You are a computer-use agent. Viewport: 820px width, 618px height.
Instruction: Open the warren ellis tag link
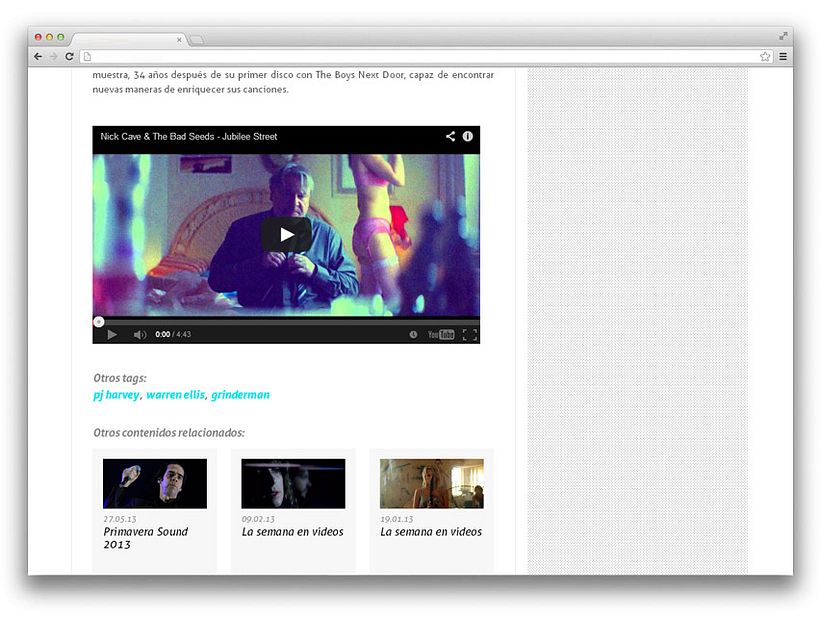point(175,395)
